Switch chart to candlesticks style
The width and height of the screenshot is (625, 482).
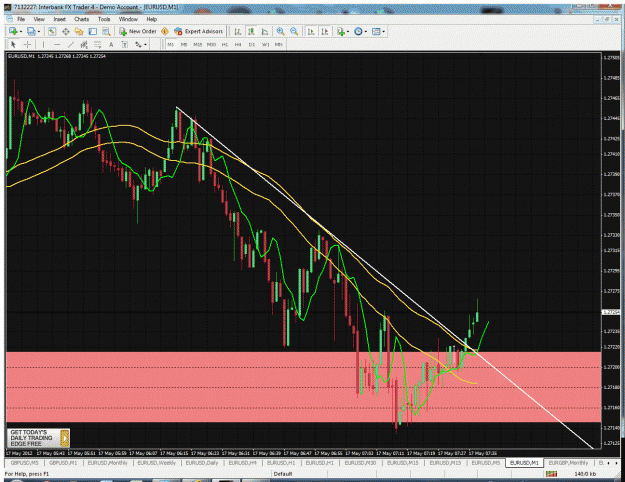(251, 31)
